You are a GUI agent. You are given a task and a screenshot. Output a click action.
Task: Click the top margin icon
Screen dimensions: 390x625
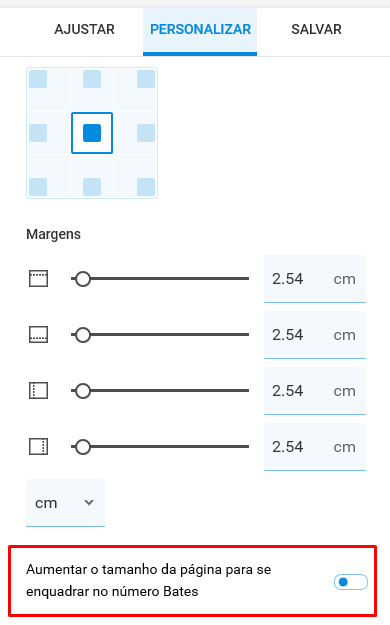(39, 279)
